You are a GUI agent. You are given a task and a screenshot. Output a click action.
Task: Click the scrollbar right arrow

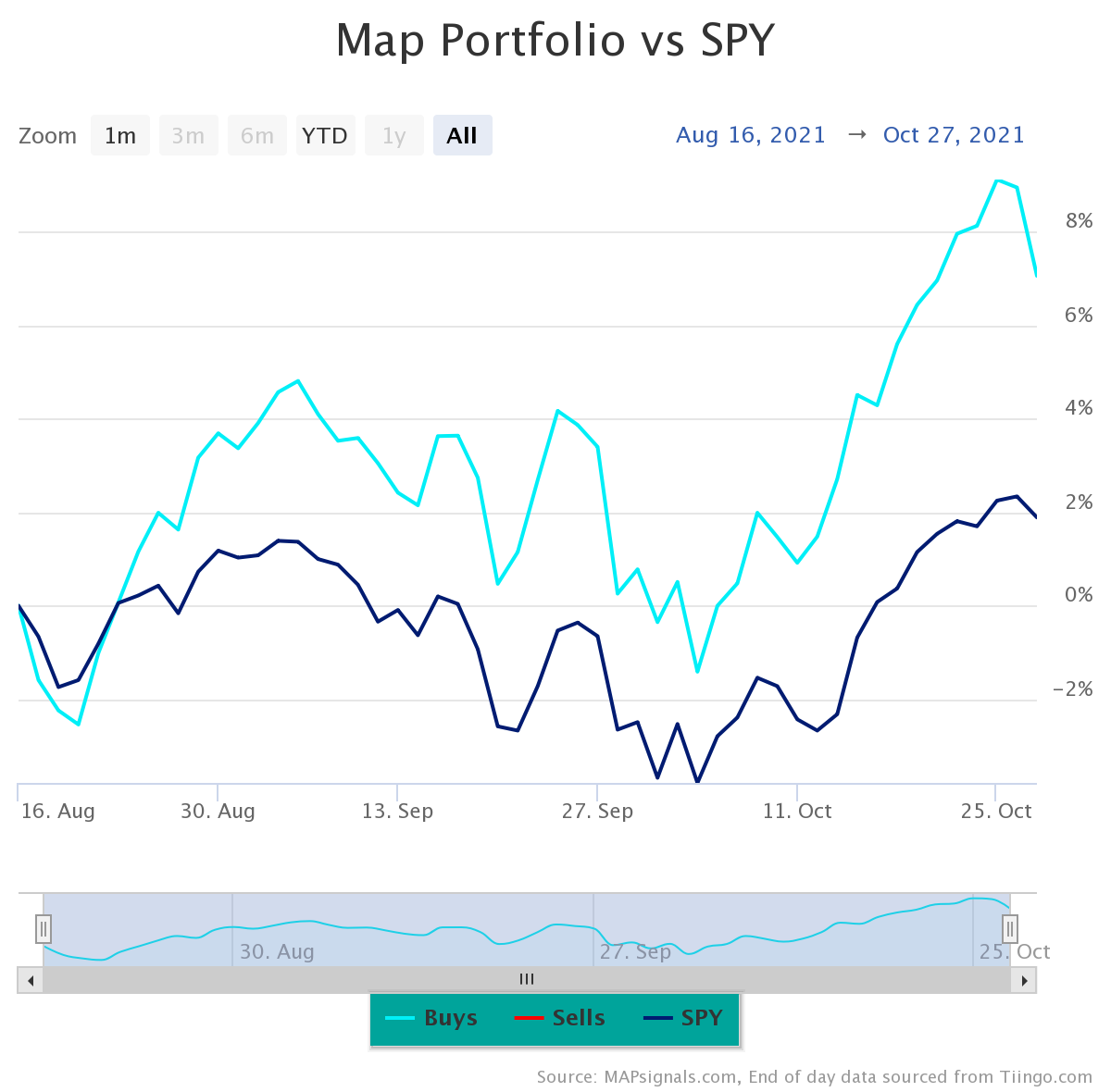pos(1024,980)
